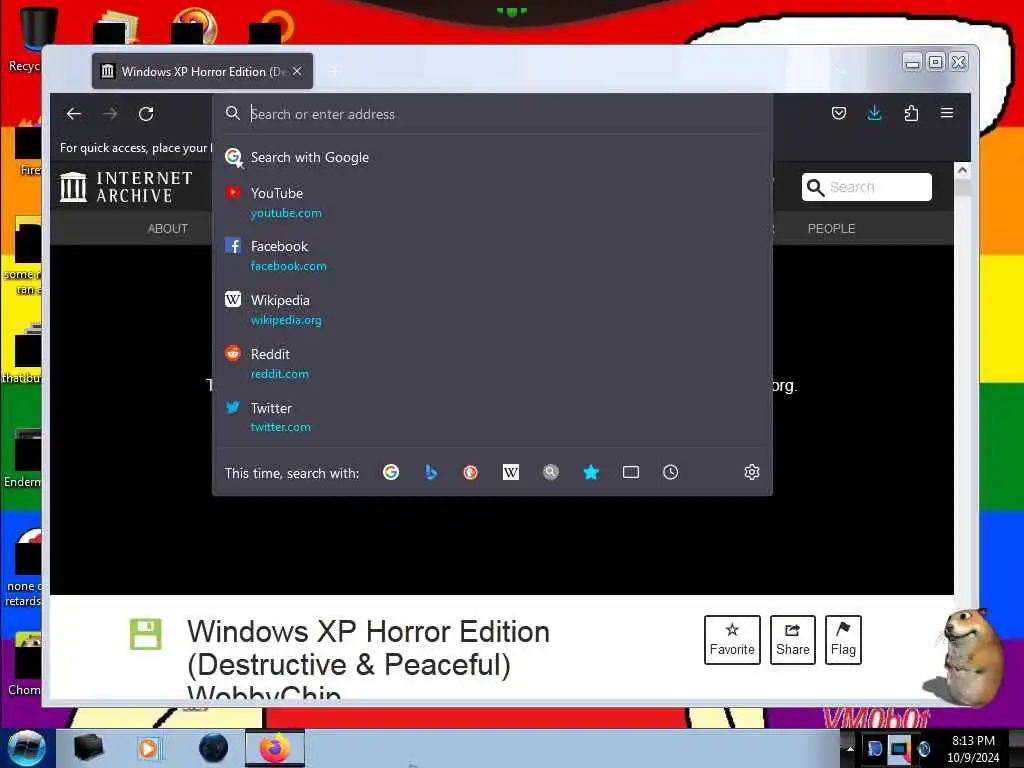Search this time with Bing icon
Viewport: 1024px width, 768px height.
pos(431,472)
